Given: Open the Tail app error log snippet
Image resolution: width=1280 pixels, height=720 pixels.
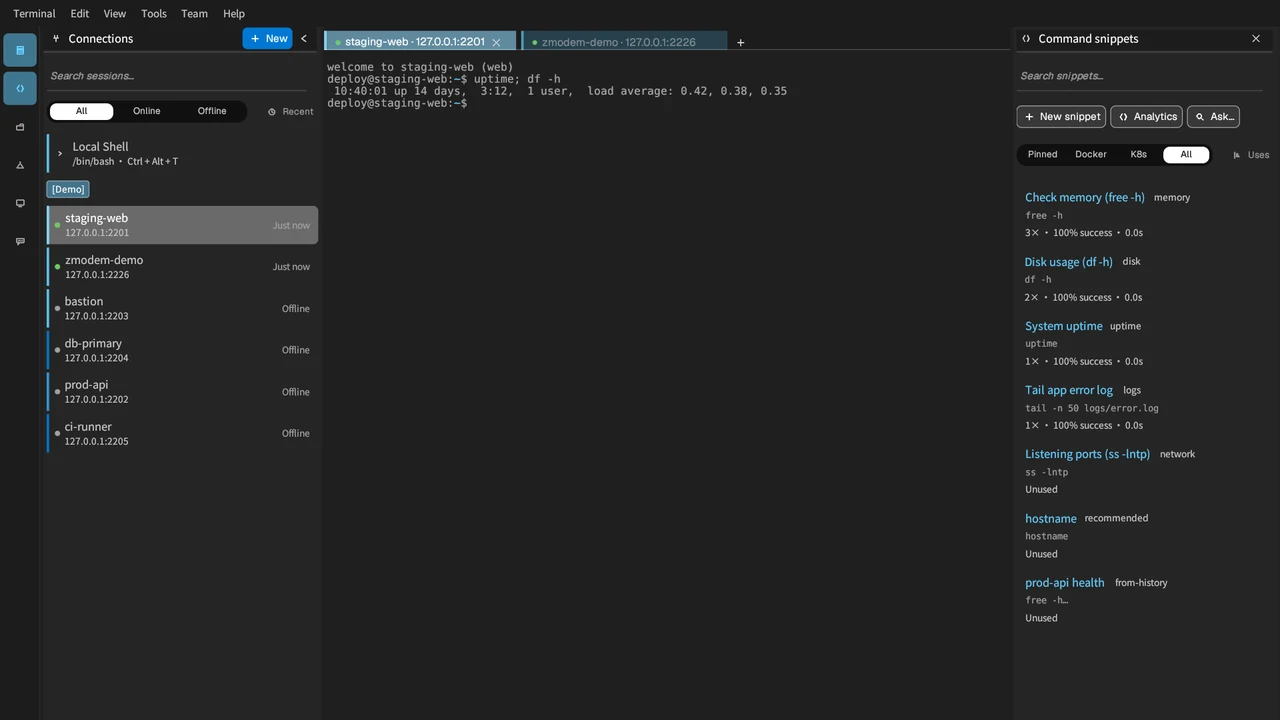Looking at the screenshot, I should click(1068, 390).
